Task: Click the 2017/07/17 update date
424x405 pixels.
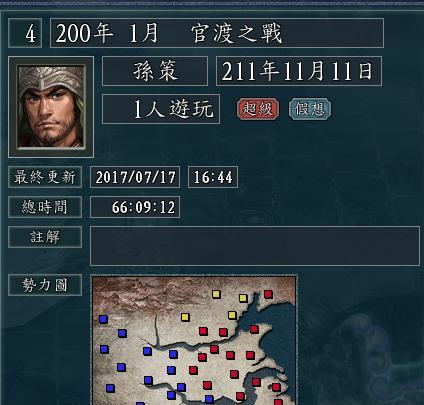Action: click(135, 177)
